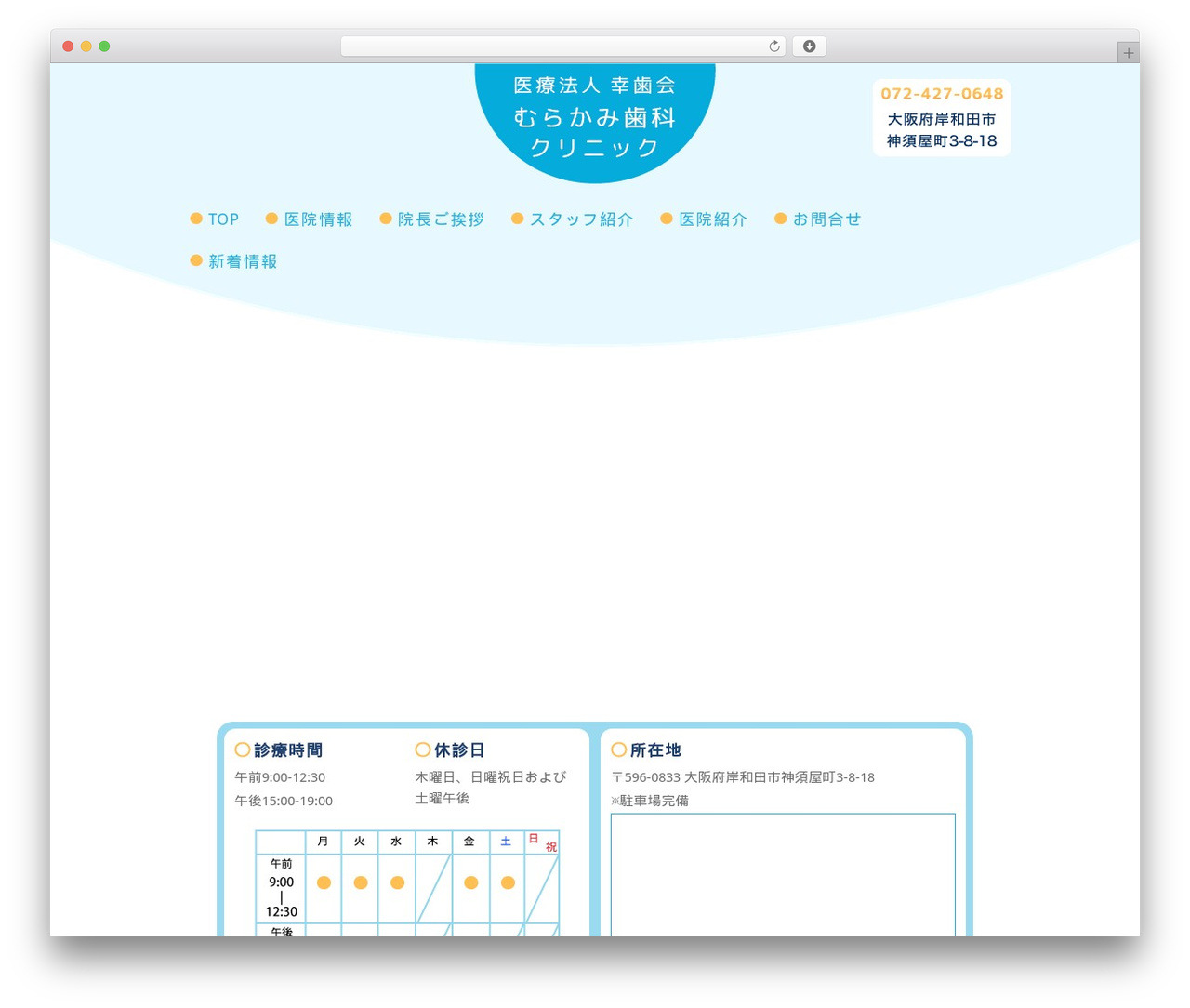Image resolution: width=1190 pixels, height=1008 pixels.
Task: Click the 所在地 heading
Action: tap(646, 749)
